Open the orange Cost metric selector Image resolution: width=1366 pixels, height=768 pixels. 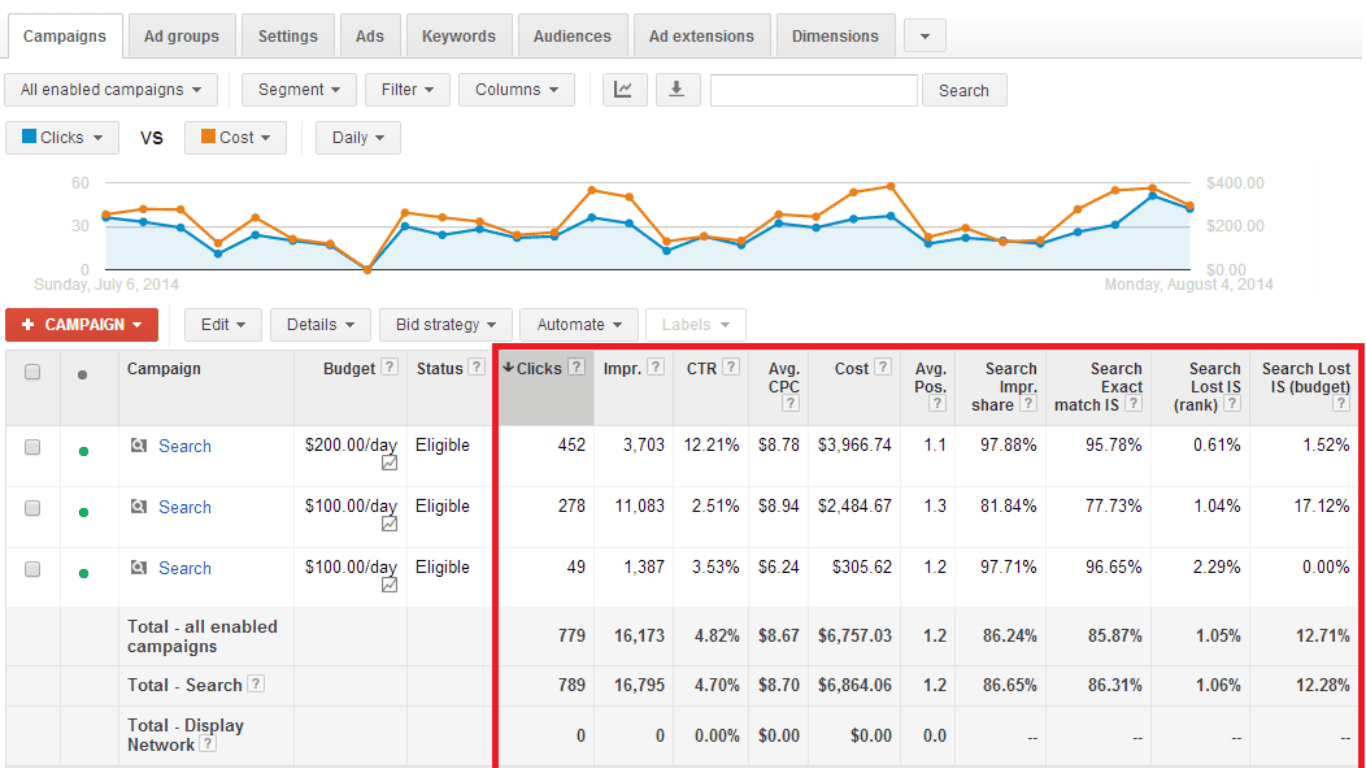point(235,138)
